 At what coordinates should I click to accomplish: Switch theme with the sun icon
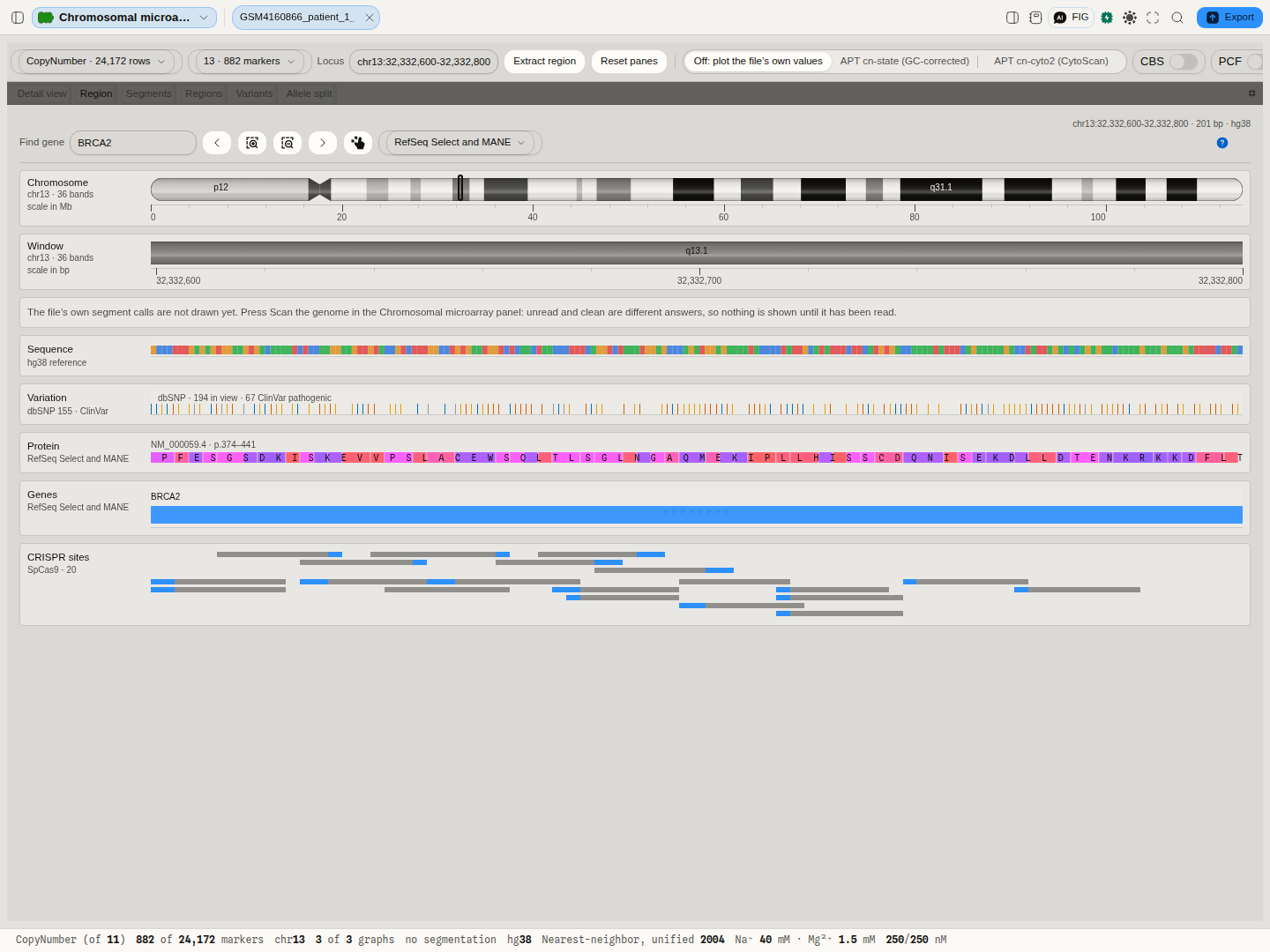(1130, 18)
